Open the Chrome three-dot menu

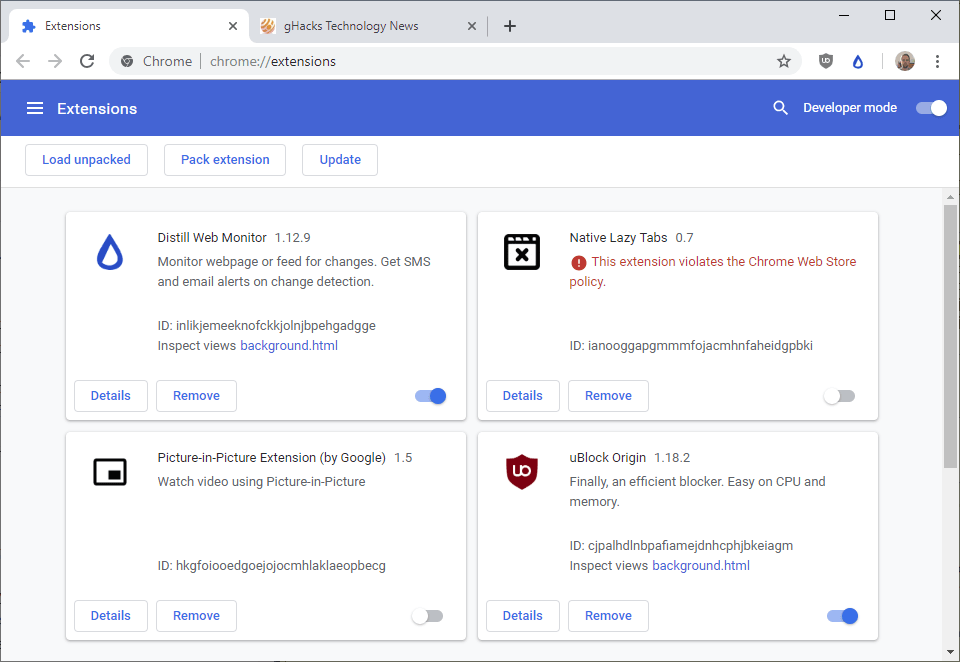pos(937,61)
